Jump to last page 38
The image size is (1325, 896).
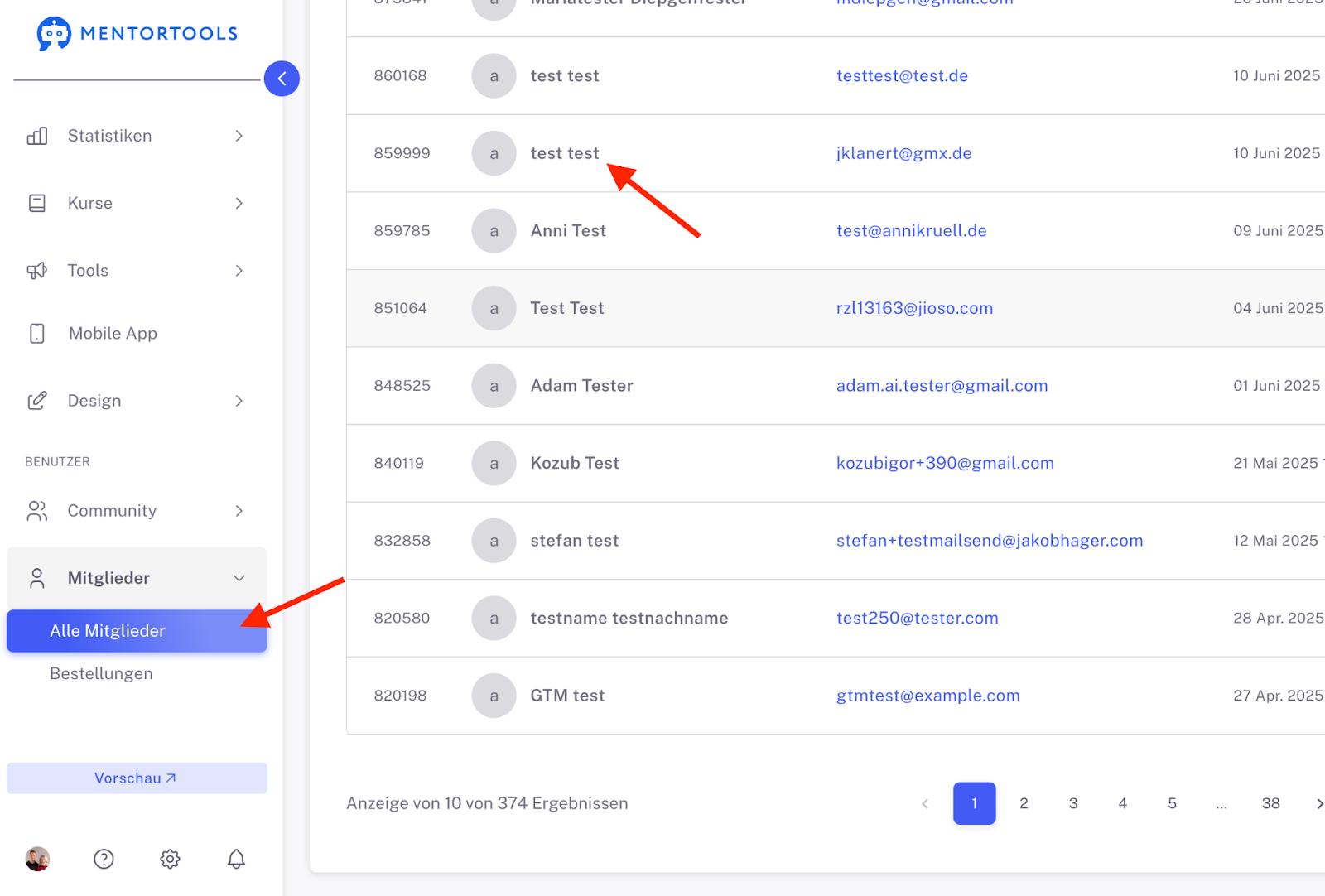tap(1270, 803)
